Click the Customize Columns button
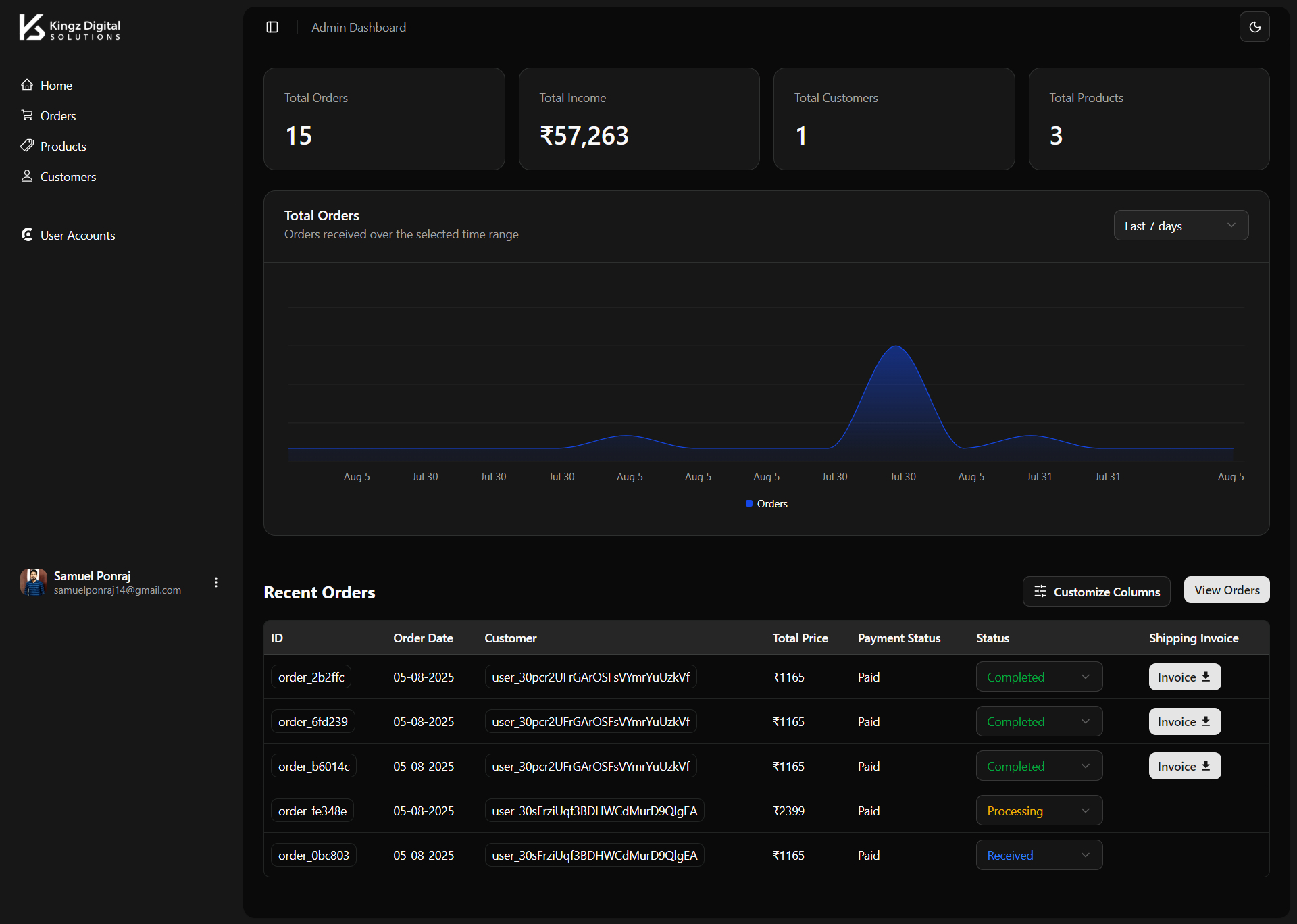This screenshot has width=1297, height=924. coord(1096,592)
